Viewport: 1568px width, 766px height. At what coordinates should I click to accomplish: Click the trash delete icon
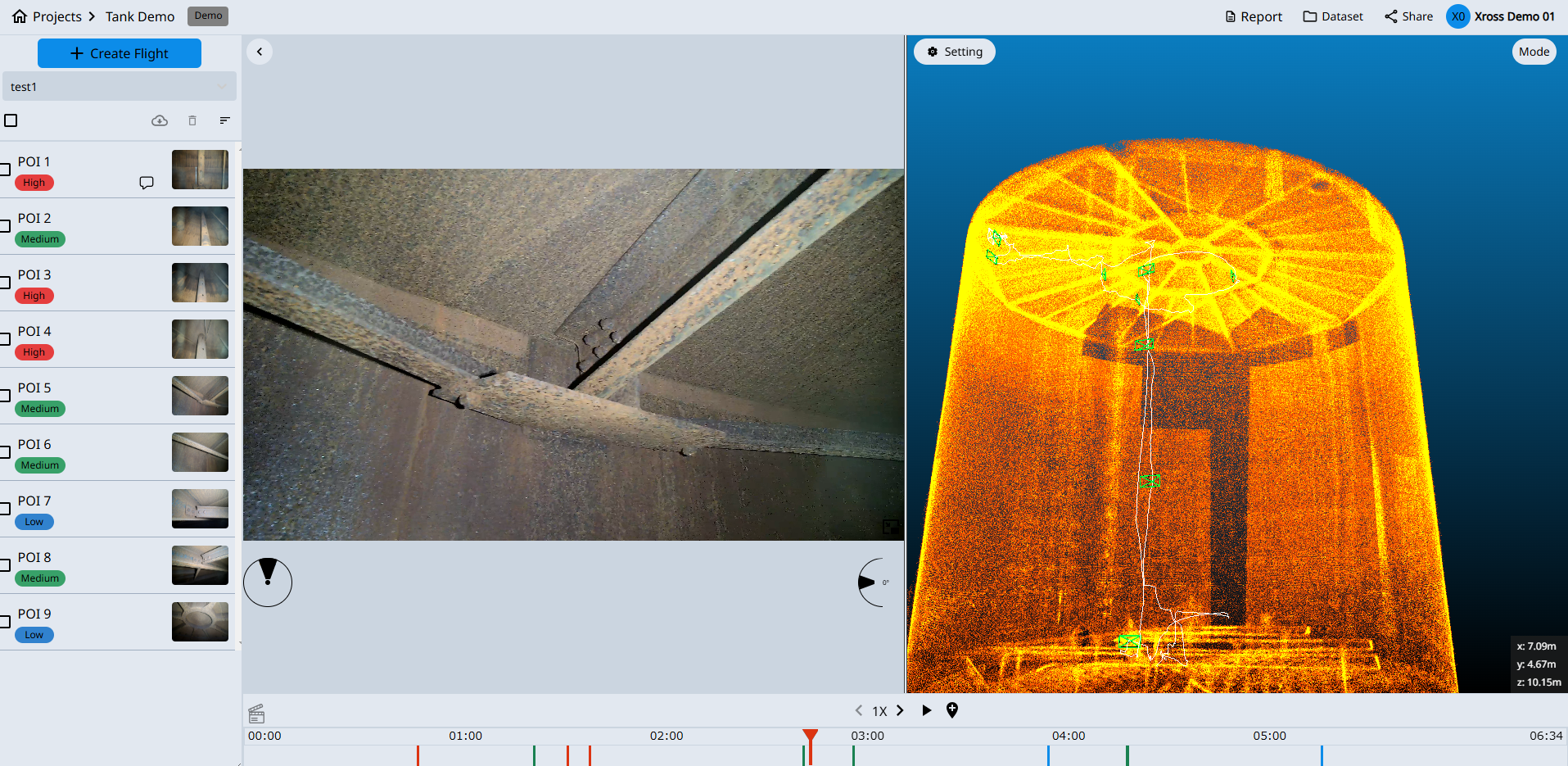click(x=192, y=120)
